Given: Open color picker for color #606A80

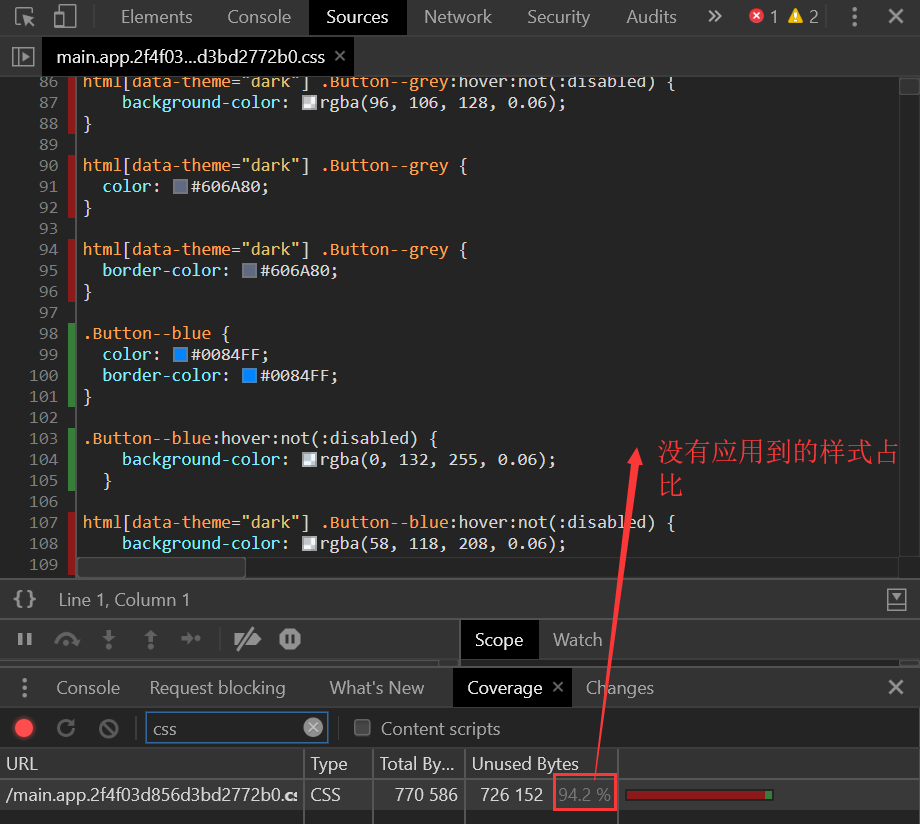Looking at the screenshot, I should click(x=181, y=187).
